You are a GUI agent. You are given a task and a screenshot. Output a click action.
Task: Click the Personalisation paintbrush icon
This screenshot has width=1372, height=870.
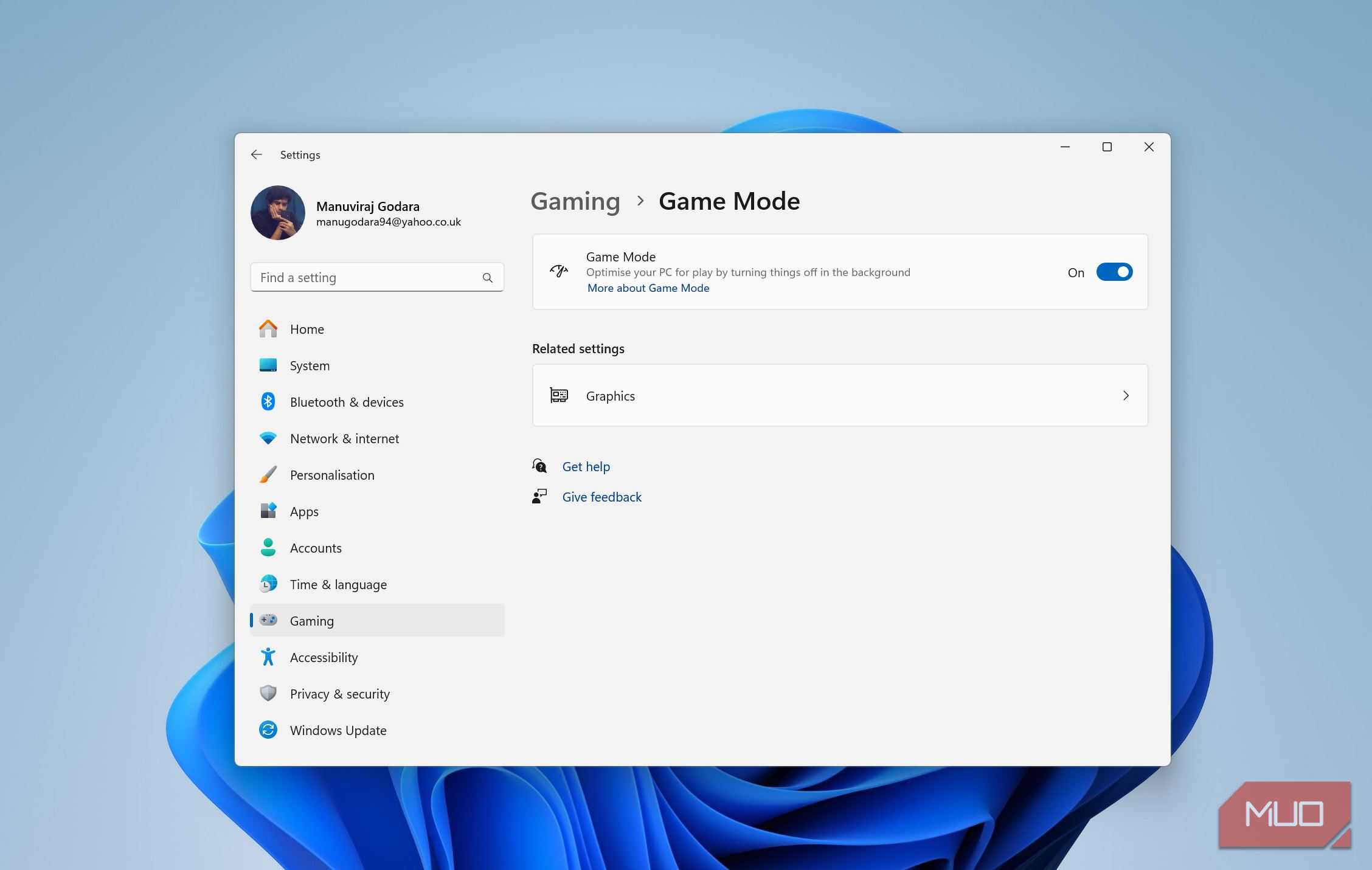[x=268, y=475]
